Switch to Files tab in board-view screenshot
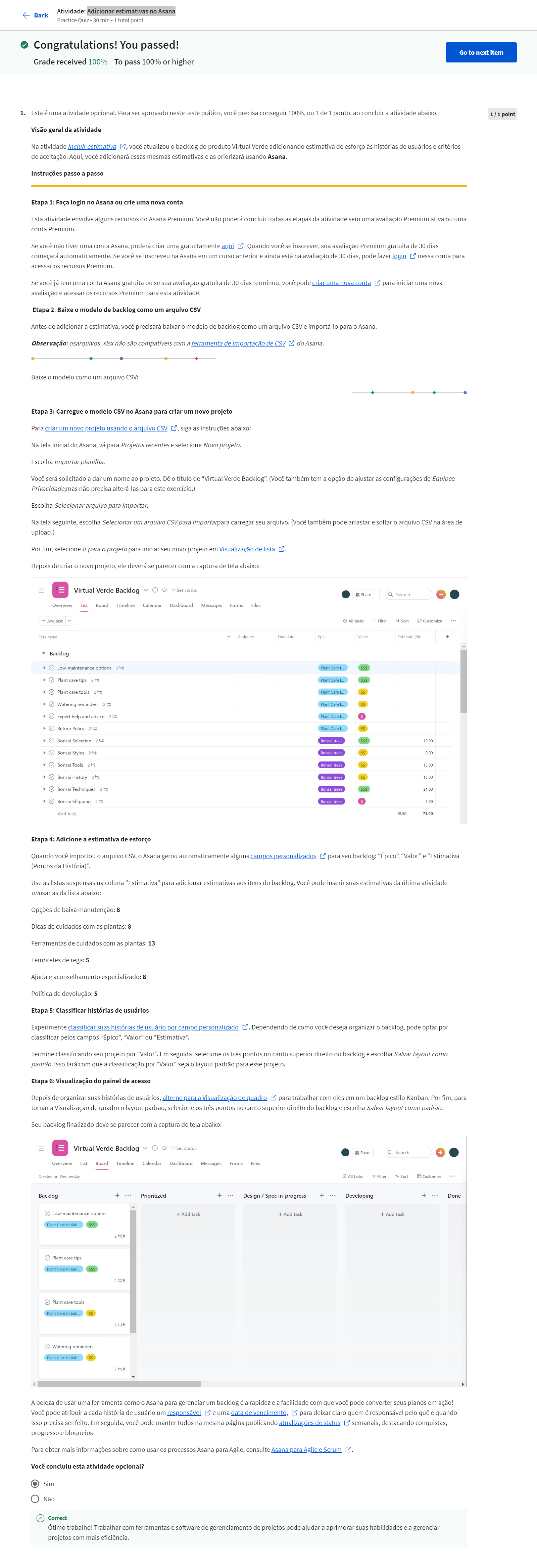 click(255, 1163)
